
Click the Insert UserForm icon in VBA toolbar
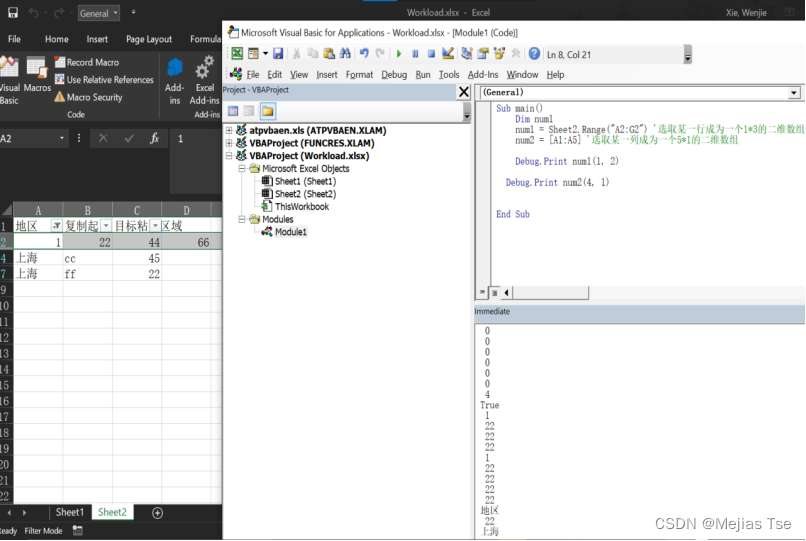[x=253, y=53]
